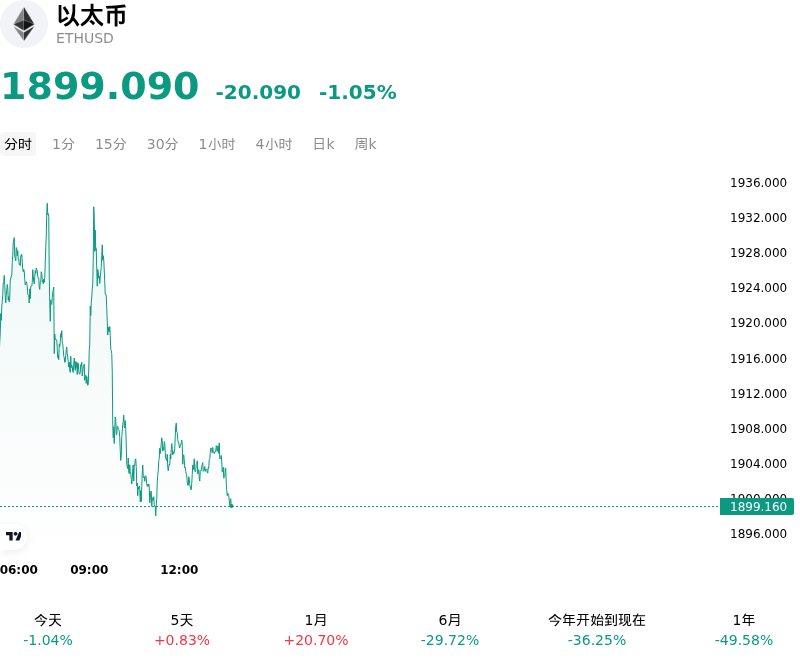Switch to the 15分 interval tab
Screen dimensions: 800x660
111,144
